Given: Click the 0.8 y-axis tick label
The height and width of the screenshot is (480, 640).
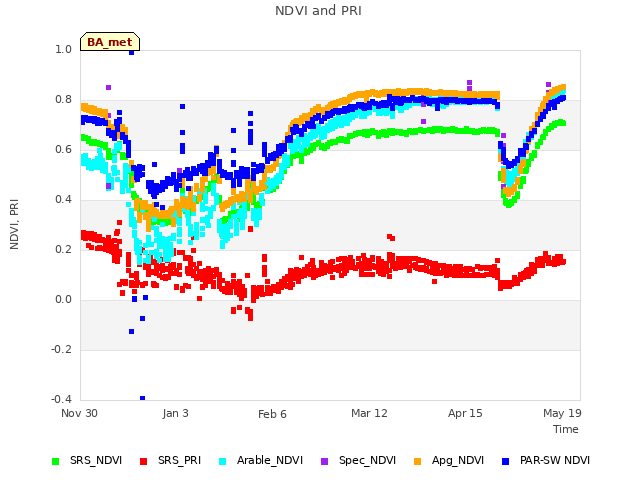Looking at the screenshot, I should click(63, 100).
